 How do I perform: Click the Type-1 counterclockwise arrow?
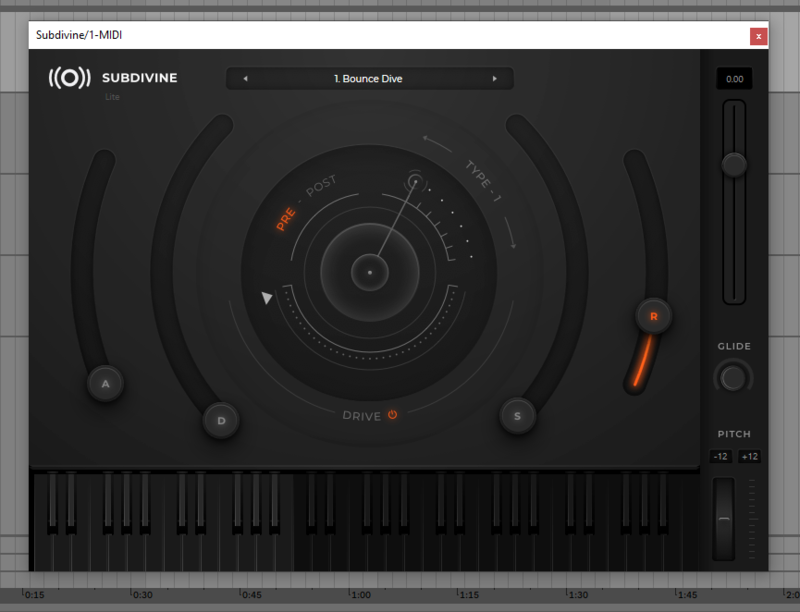[437, 144]
